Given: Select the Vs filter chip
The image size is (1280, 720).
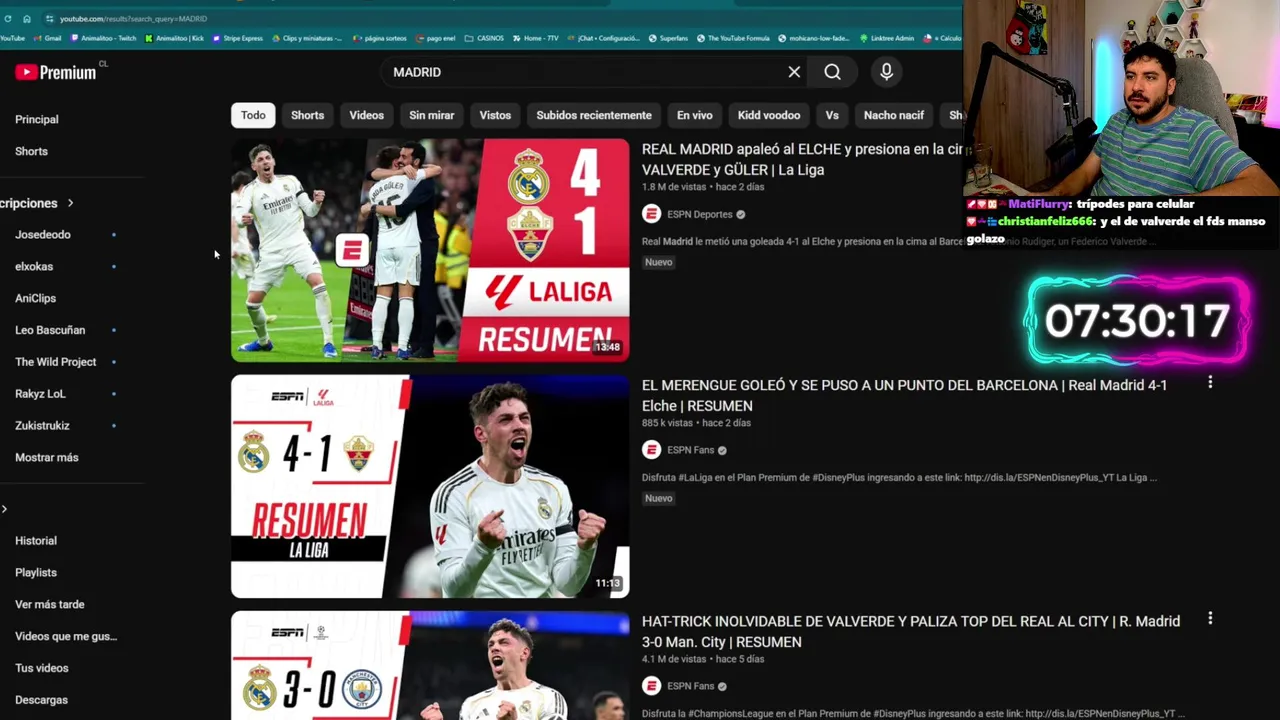Looking at the screenshot, I should (832, 115).
